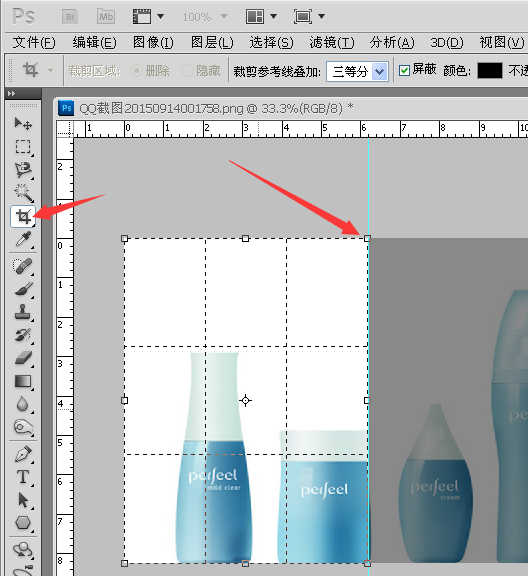The height and width of the screenshot is (576, 528).
Task: Select the Magic Wand tool
Action: pos(23,193)
